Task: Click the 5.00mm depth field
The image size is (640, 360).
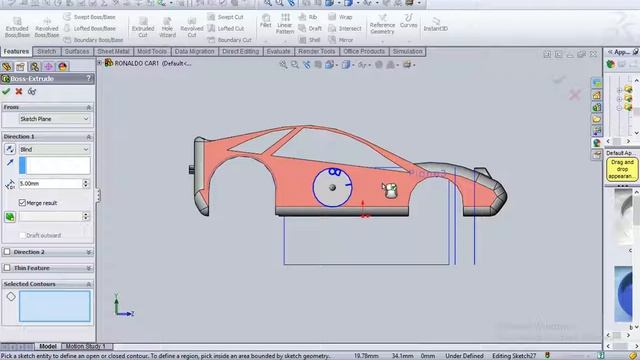Action: click(x=50, y=184)
